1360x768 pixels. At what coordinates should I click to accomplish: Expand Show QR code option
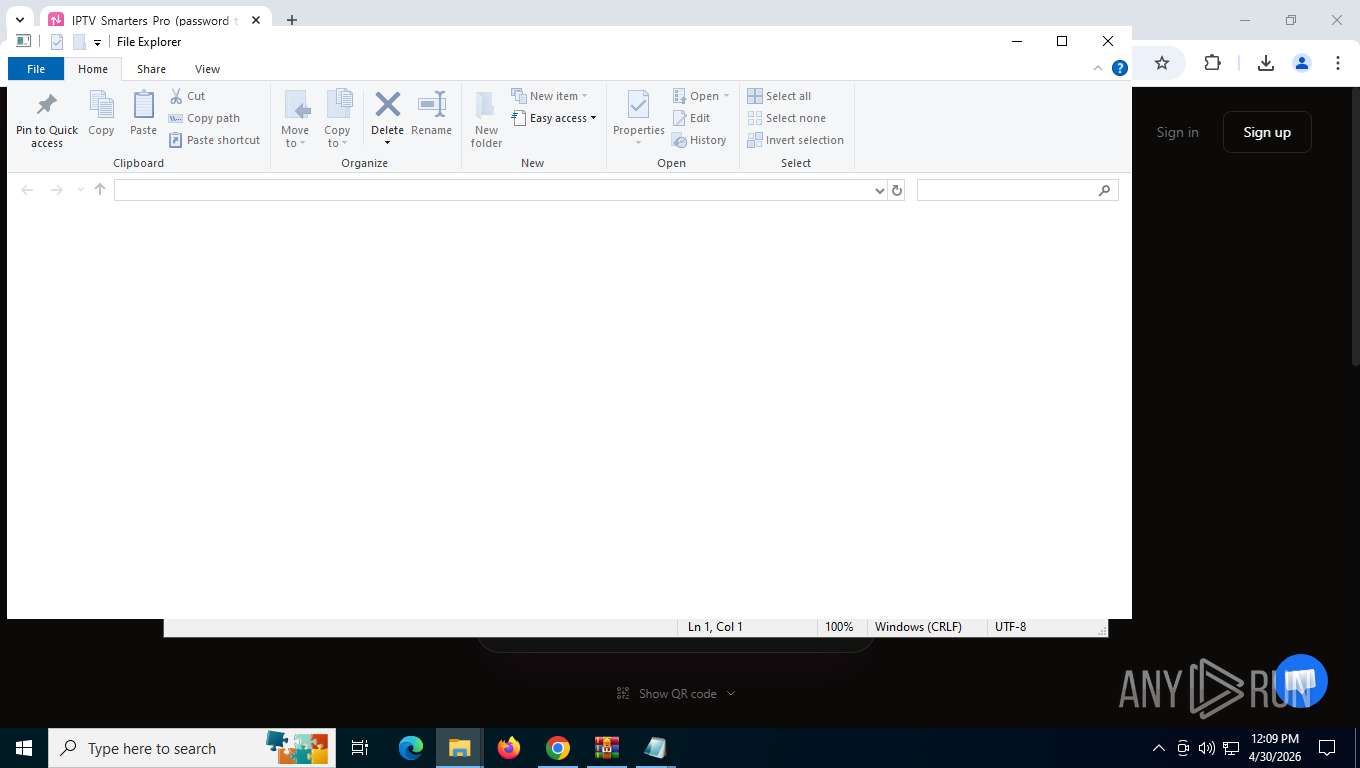point(676,693)
